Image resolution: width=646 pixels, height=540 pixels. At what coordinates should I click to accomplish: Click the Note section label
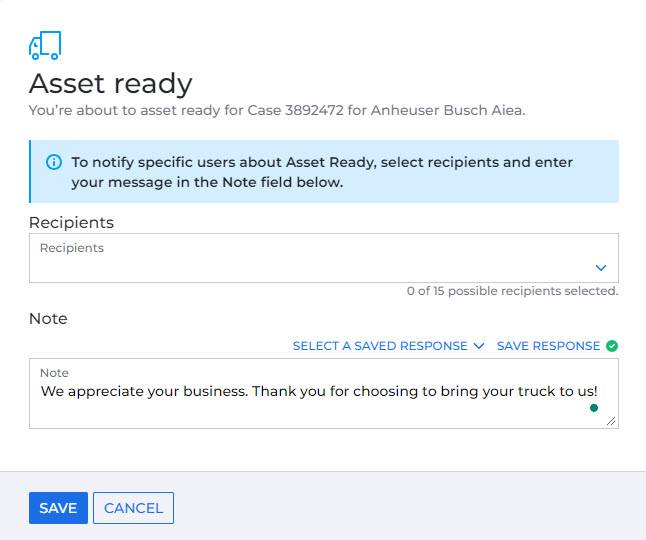[48, 318]
